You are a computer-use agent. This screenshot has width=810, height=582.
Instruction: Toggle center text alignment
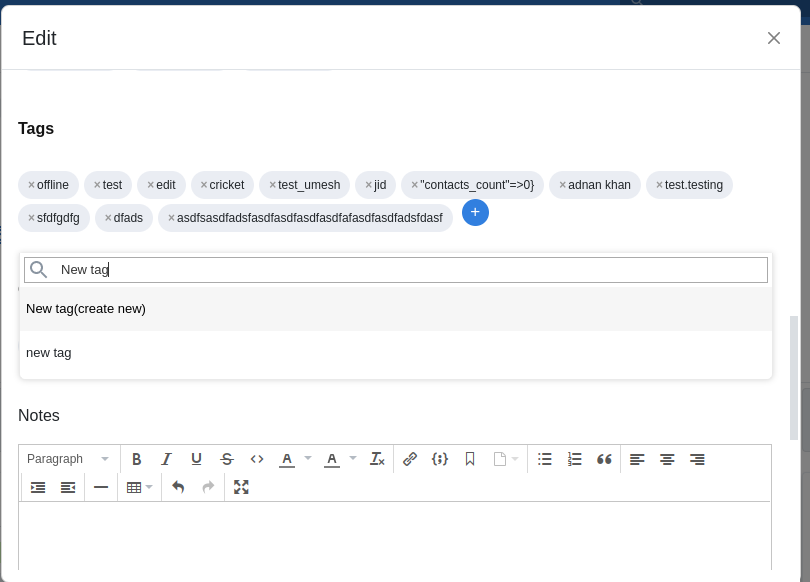667,459
